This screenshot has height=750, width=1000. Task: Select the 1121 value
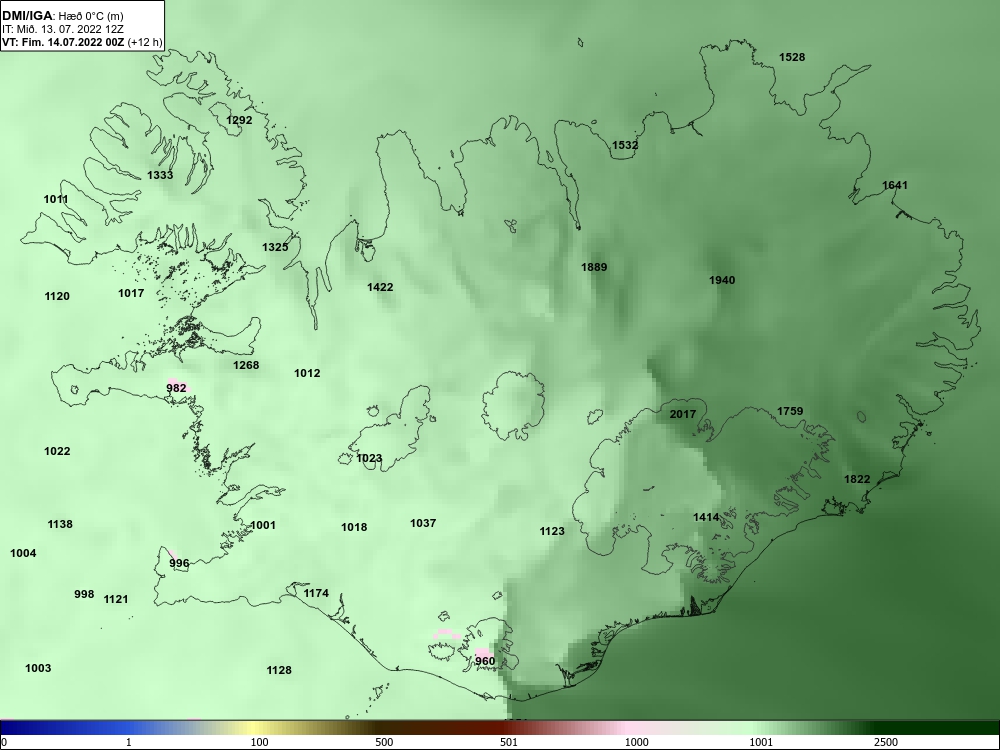click(116, 599)
